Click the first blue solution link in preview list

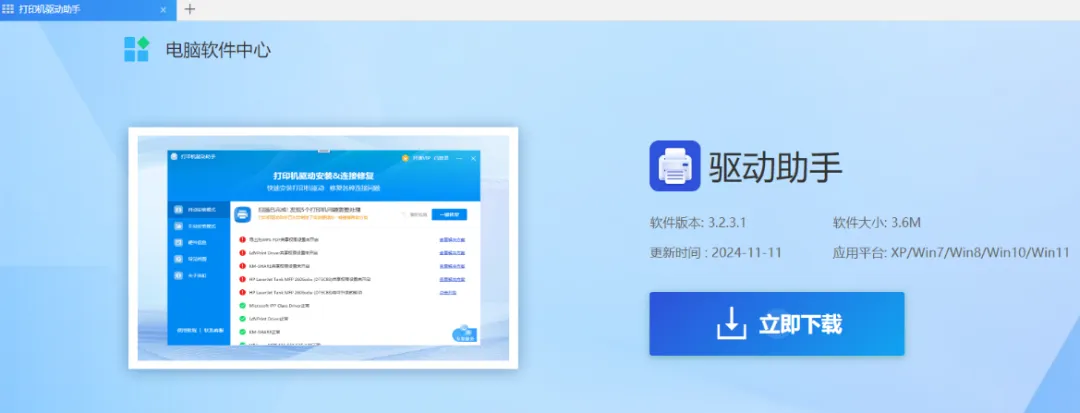point(450,240)
